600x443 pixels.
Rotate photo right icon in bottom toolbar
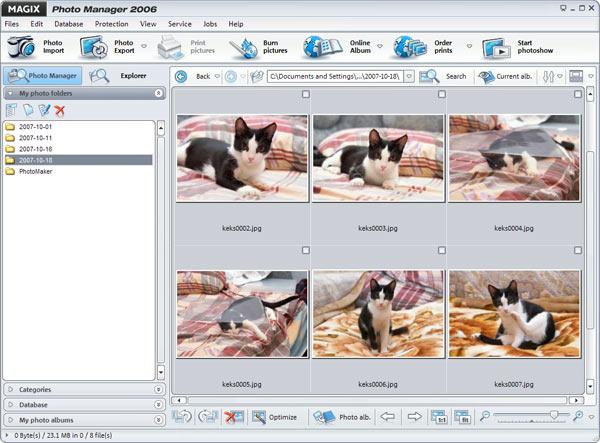(208, 417)
